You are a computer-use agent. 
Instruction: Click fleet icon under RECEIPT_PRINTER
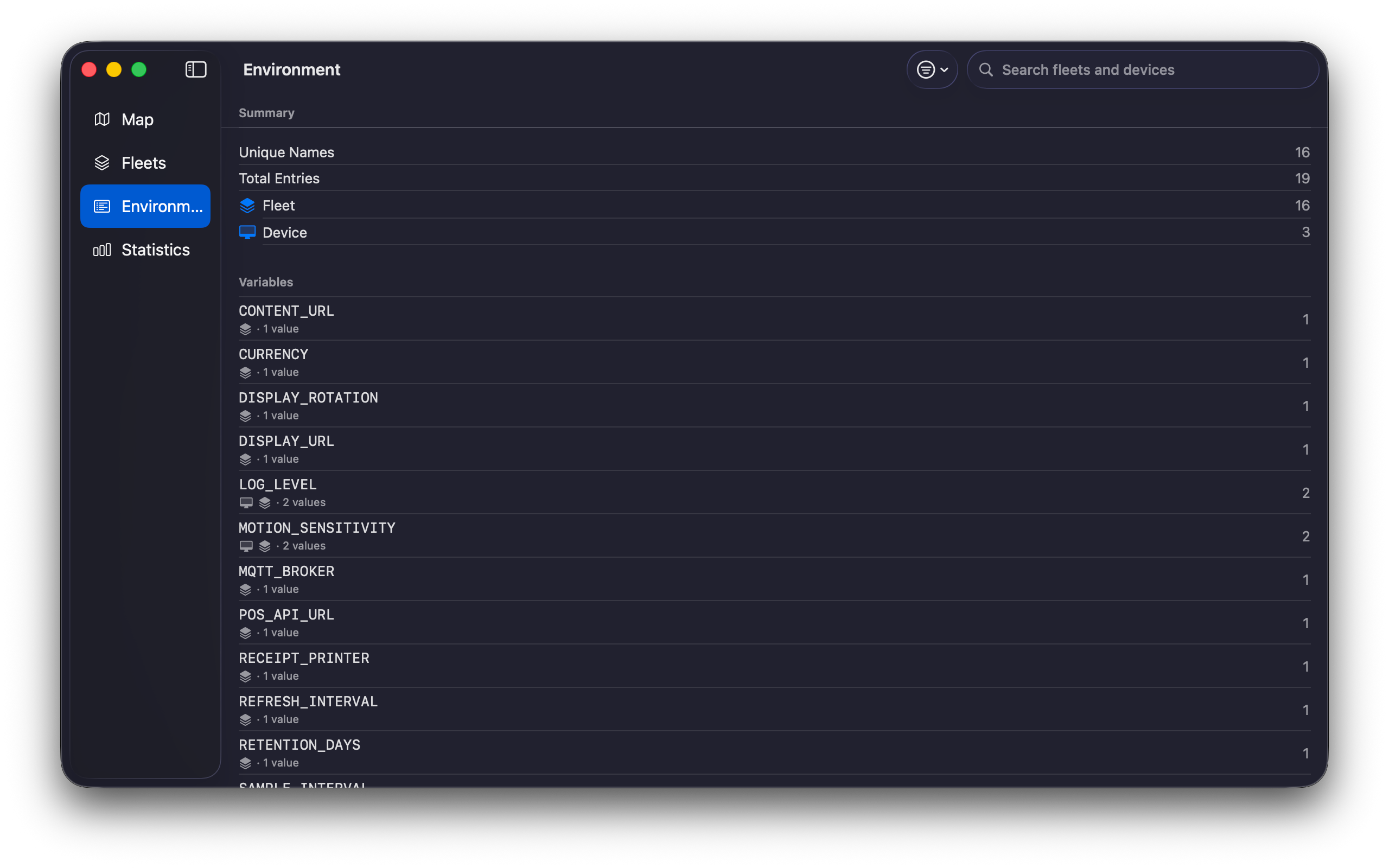coord(245,676)
